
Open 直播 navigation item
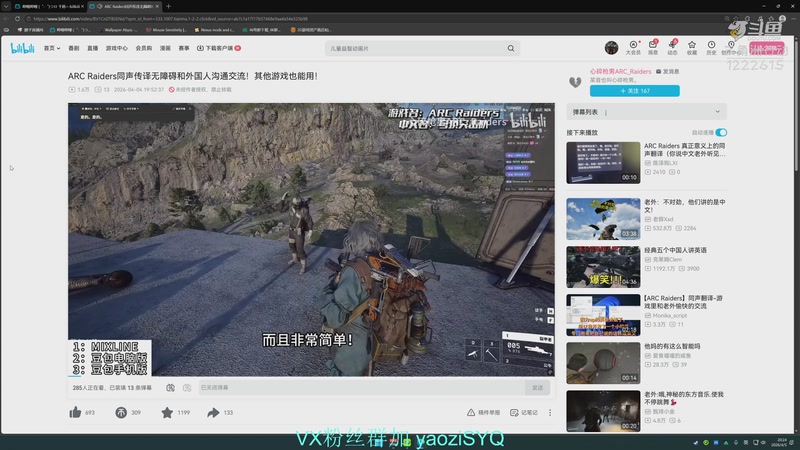coord(92,48)
